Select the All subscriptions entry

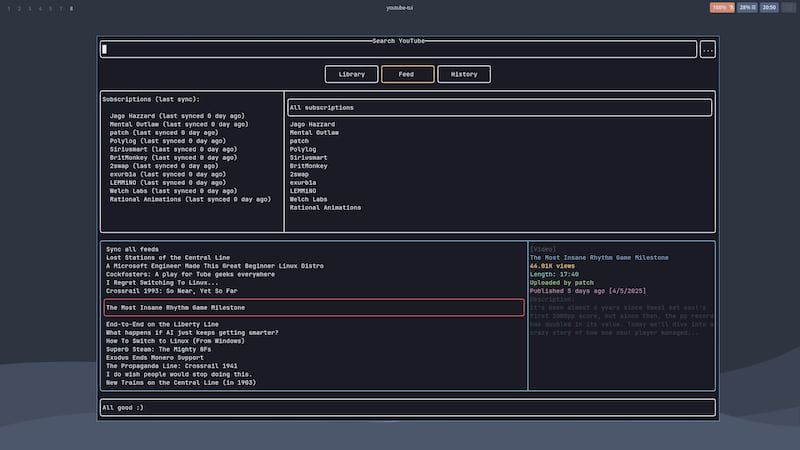pyautogui.click(x=499, y=108)
